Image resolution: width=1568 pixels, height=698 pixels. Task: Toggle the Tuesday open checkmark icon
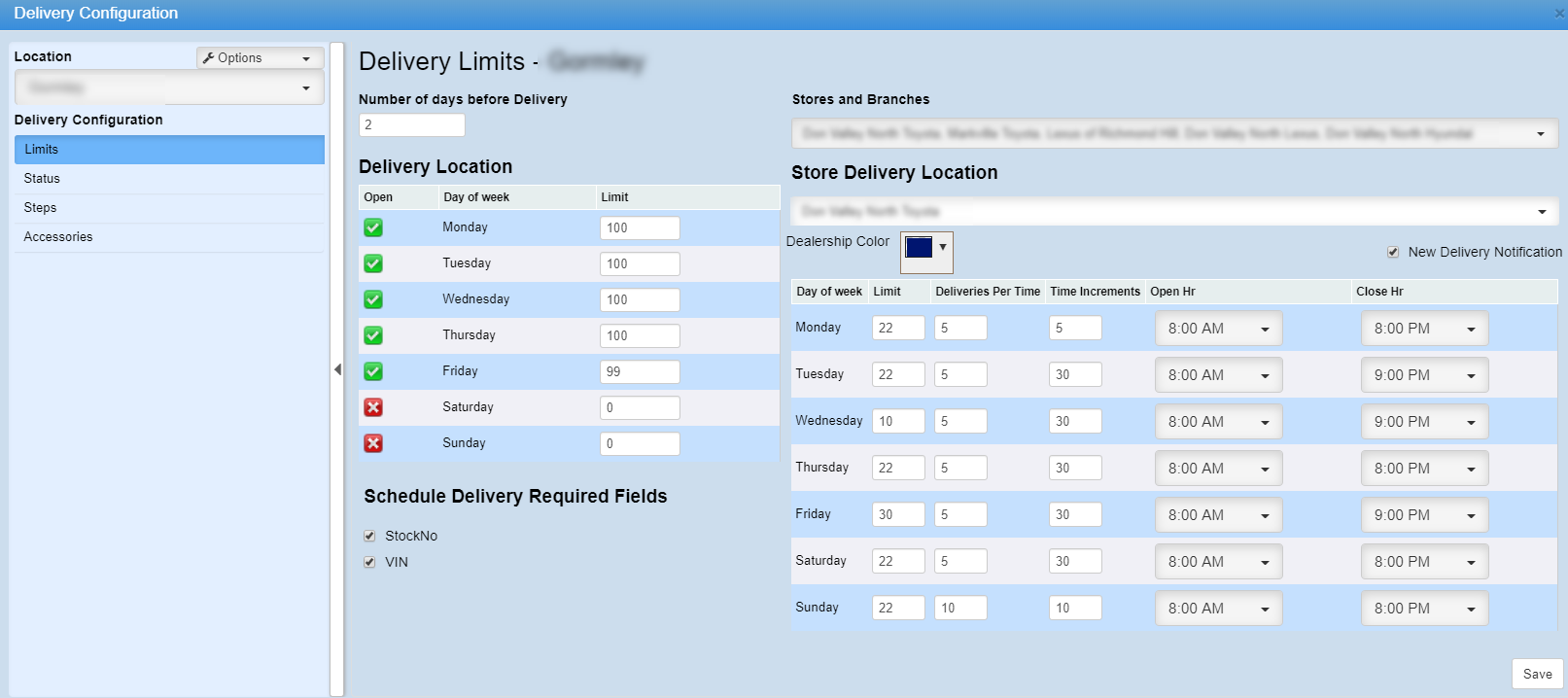pos(373,263)
